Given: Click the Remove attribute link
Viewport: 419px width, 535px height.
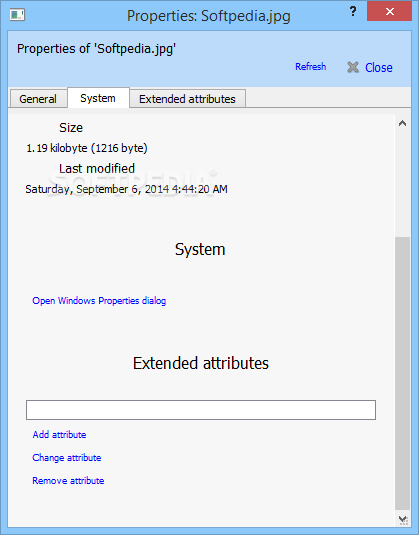Looking at the screenshot, I should 68,480.
